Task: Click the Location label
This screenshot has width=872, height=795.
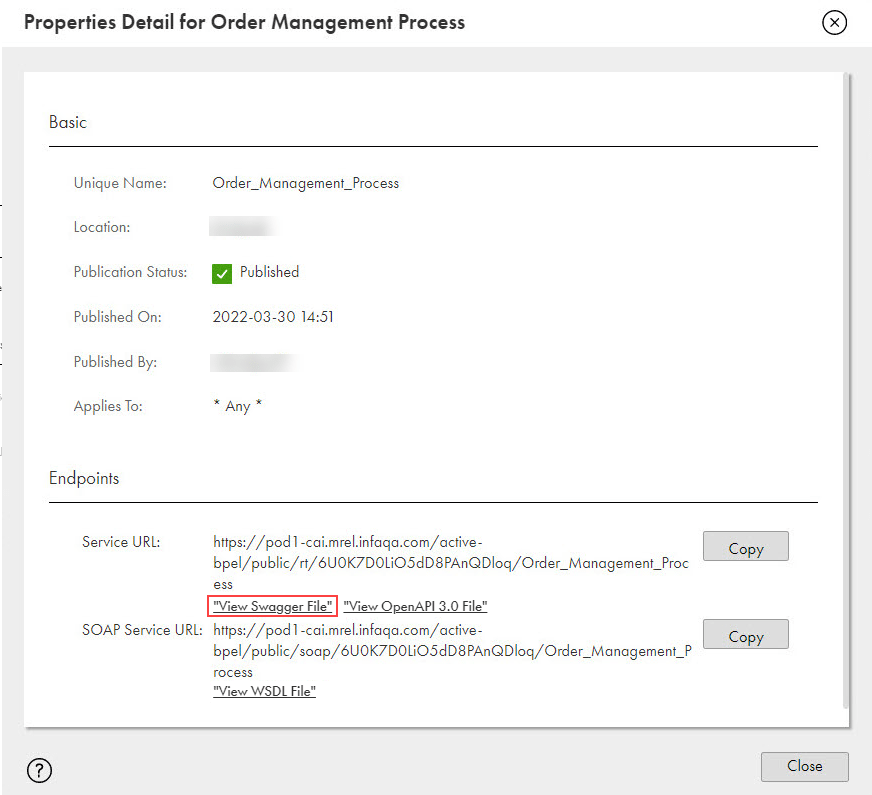Action: (x=102, y=227)
